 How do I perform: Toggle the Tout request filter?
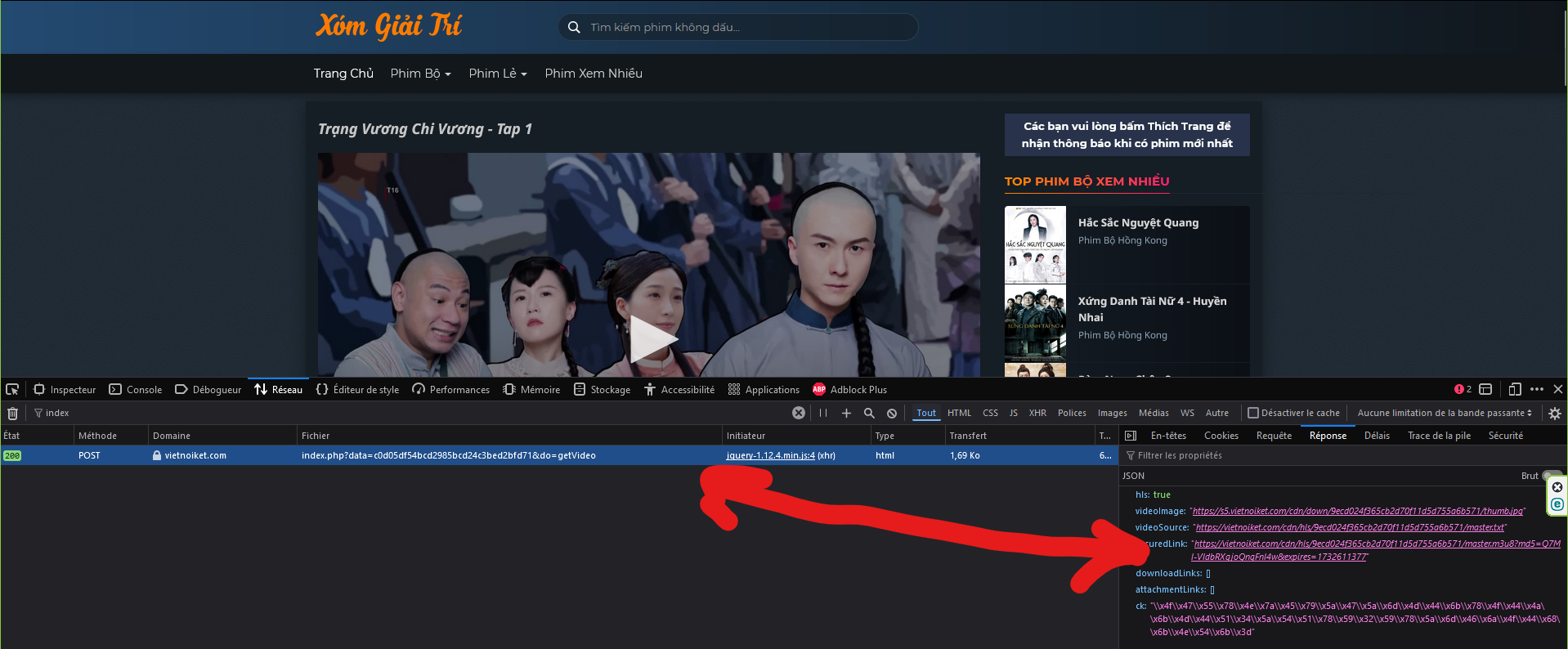click(x=926, y=414)
